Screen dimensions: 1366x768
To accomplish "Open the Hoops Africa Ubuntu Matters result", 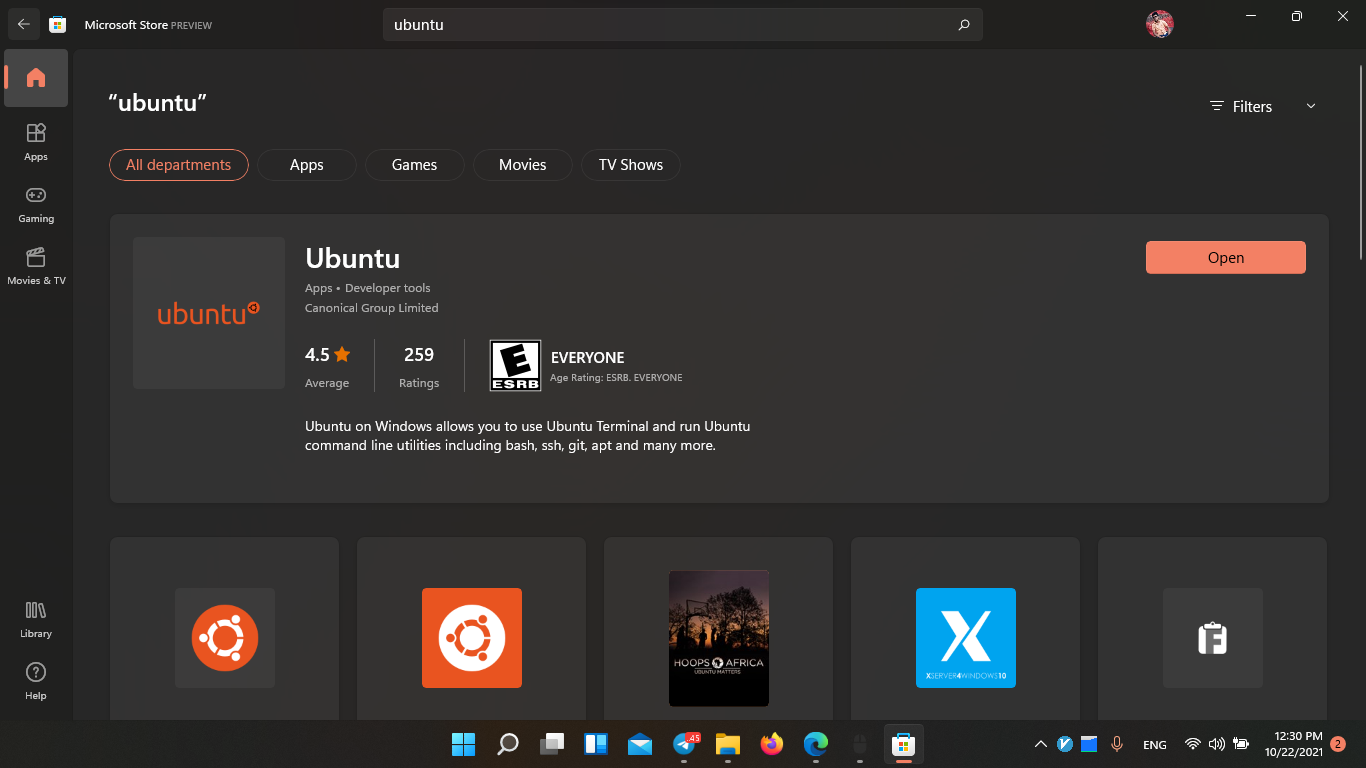I will pyautogui.click(x=719, y=638).
